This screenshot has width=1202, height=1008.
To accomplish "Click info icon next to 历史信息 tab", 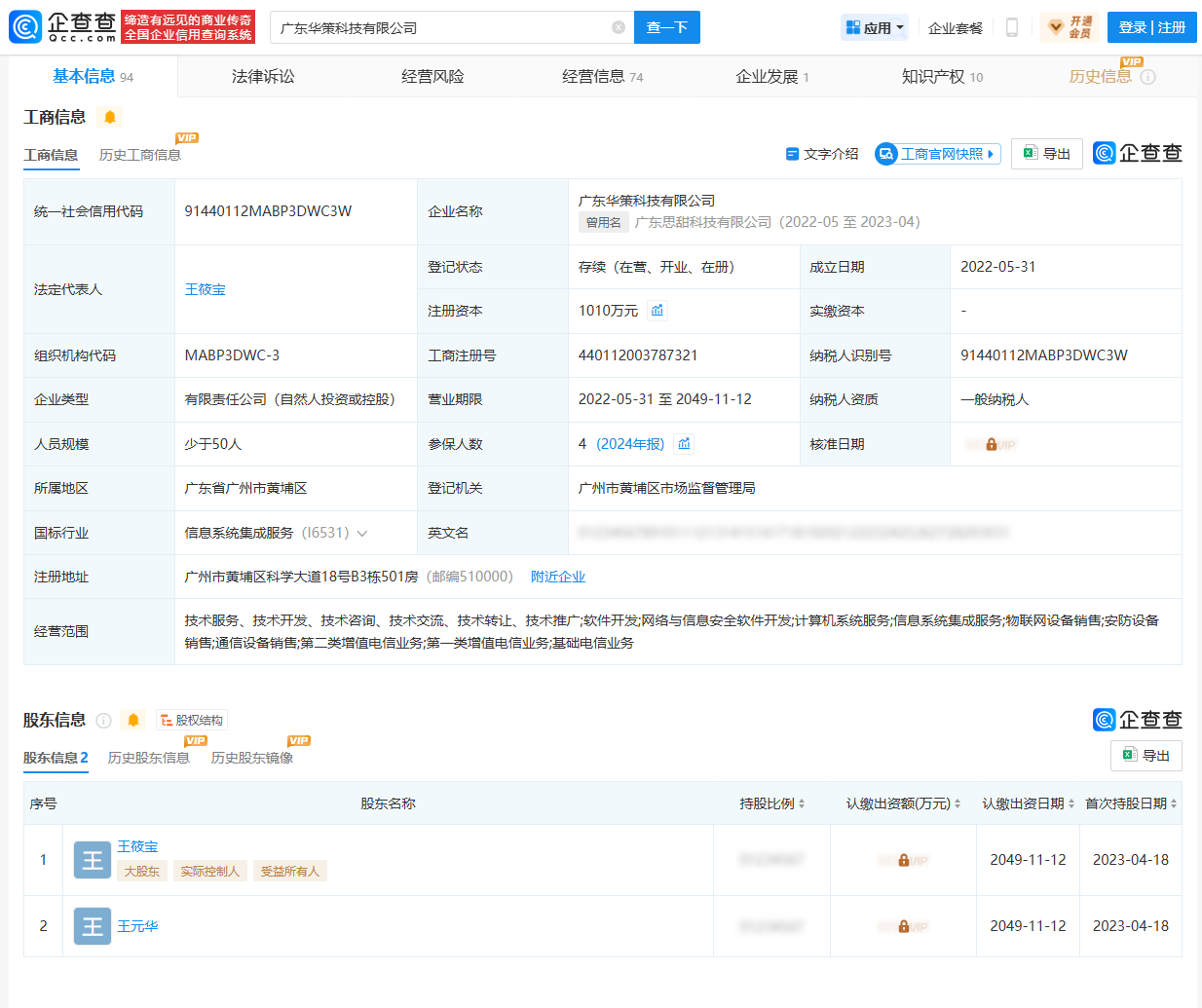I will coord(1147,77).
